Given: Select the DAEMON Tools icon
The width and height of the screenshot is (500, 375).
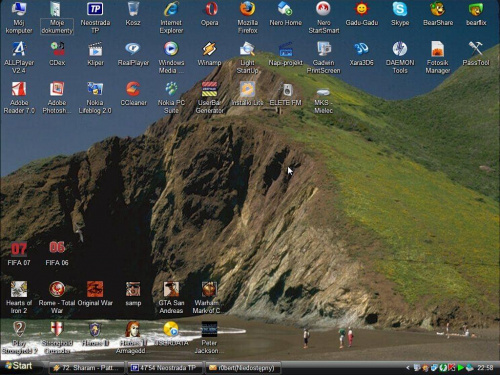Looking at the screenshot, I should 400,57.
